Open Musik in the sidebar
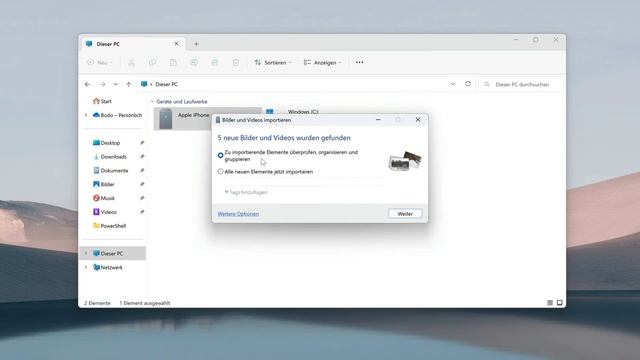 [x=104, y=198]
